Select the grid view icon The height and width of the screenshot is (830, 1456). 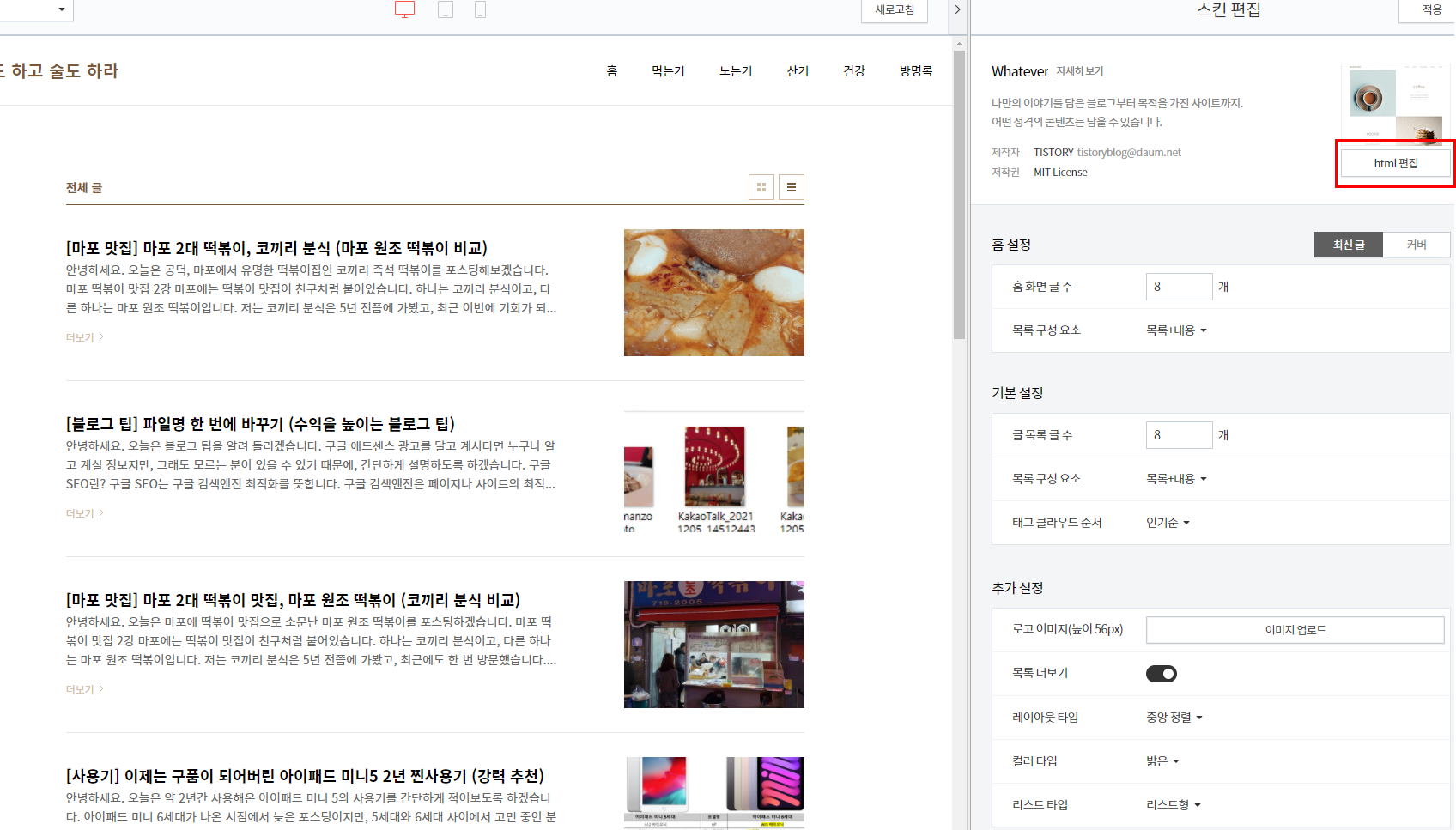click(761, 186)
